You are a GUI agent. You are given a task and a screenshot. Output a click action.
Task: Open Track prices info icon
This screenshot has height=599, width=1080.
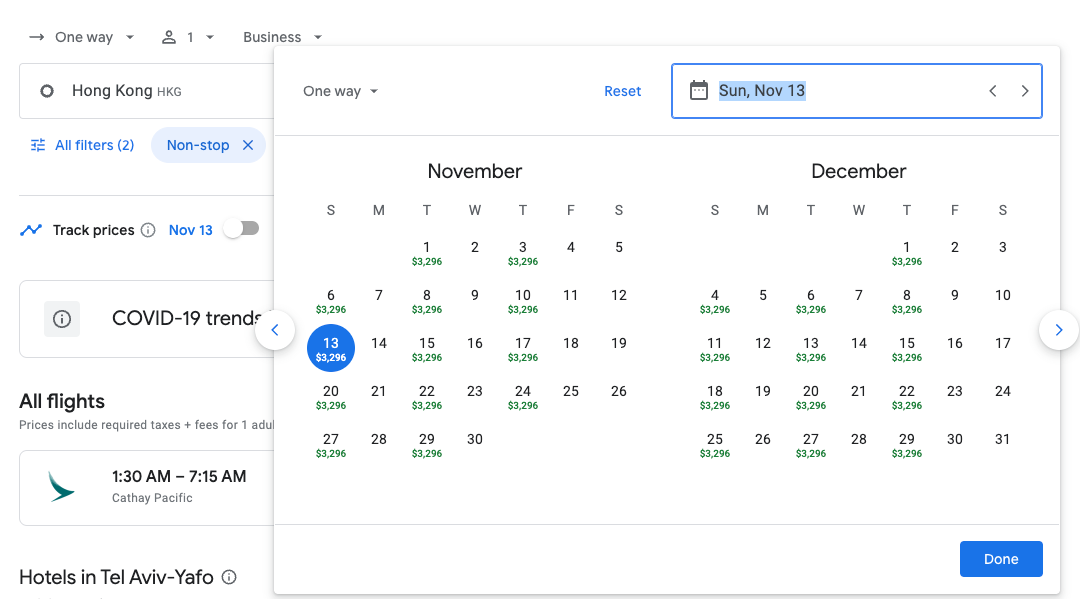pyautogui.click(x=148, y=230)
